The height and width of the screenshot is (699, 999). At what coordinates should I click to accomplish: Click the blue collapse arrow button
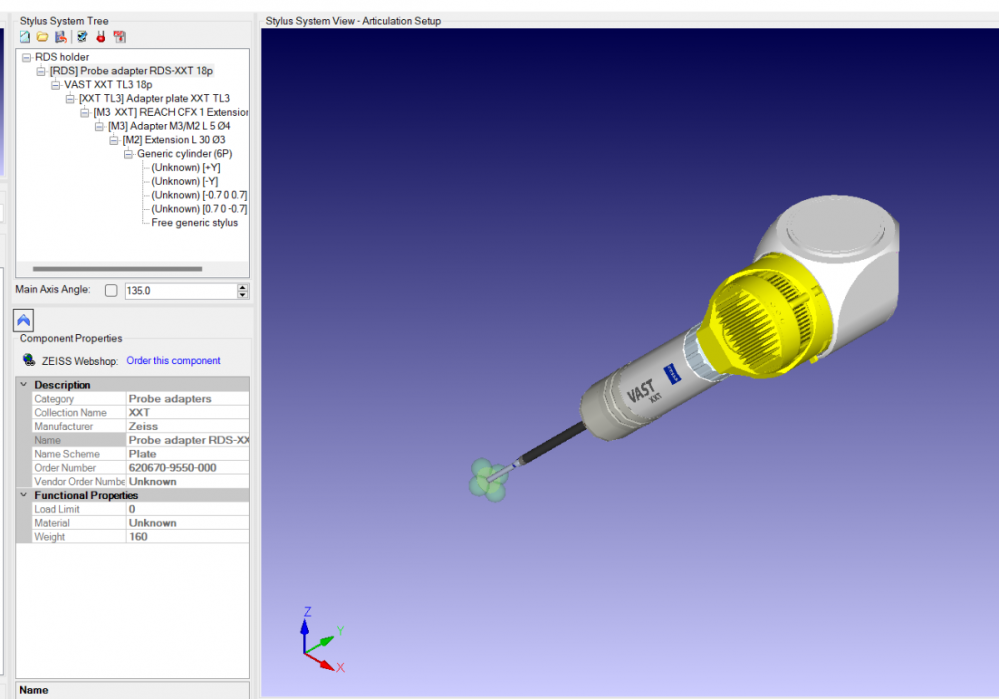click(24, 319)
